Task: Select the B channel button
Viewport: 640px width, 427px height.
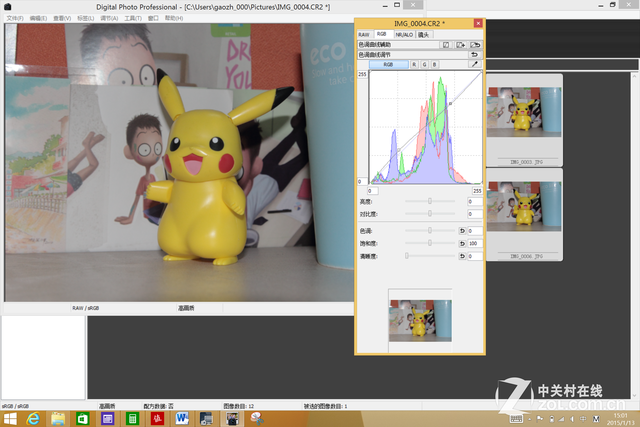Action: coord(435,64)
